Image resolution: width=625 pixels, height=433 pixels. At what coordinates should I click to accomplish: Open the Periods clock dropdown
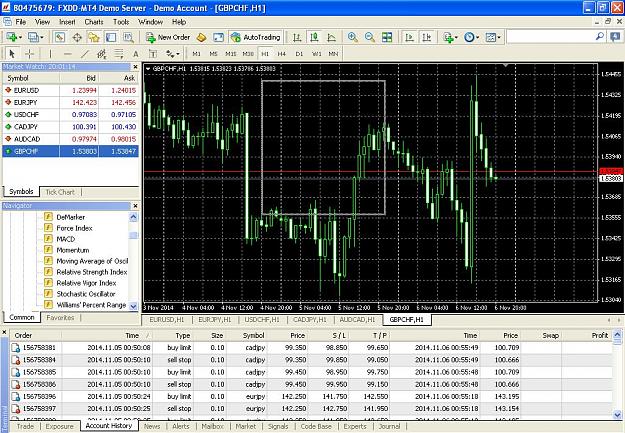point(471,37)
